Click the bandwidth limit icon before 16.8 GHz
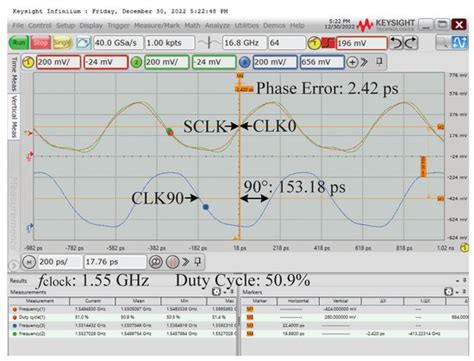The width and height of the screenshot is (474, 361). point(209,43)
